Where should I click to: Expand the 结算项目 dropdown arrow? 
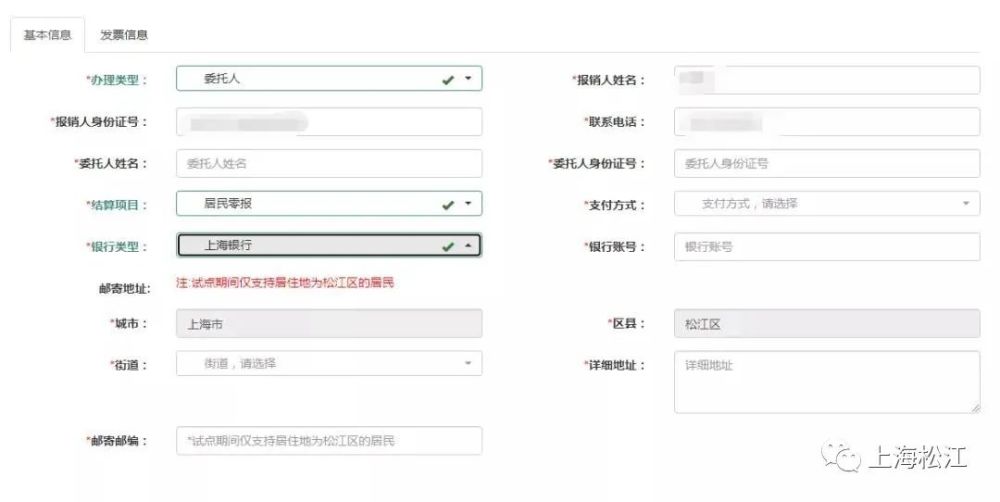pos(468,204)
